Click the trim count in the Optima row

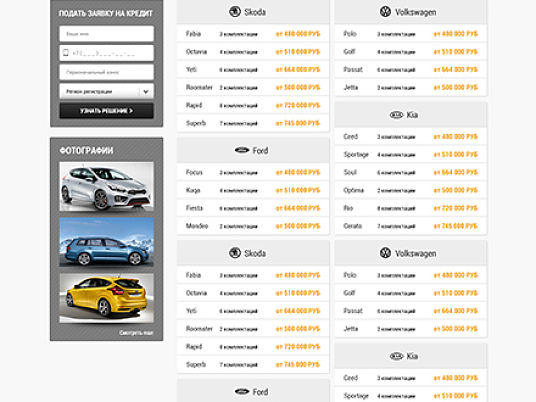396,191
